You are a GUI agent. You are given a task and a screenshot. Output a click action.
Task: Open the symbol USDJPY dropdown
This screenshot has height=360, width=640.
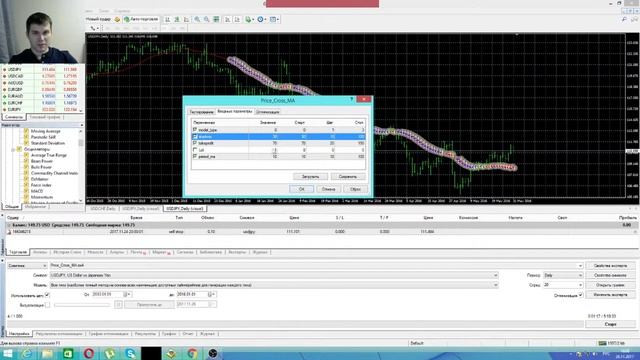pyautogui.click(x=496, y=276)
